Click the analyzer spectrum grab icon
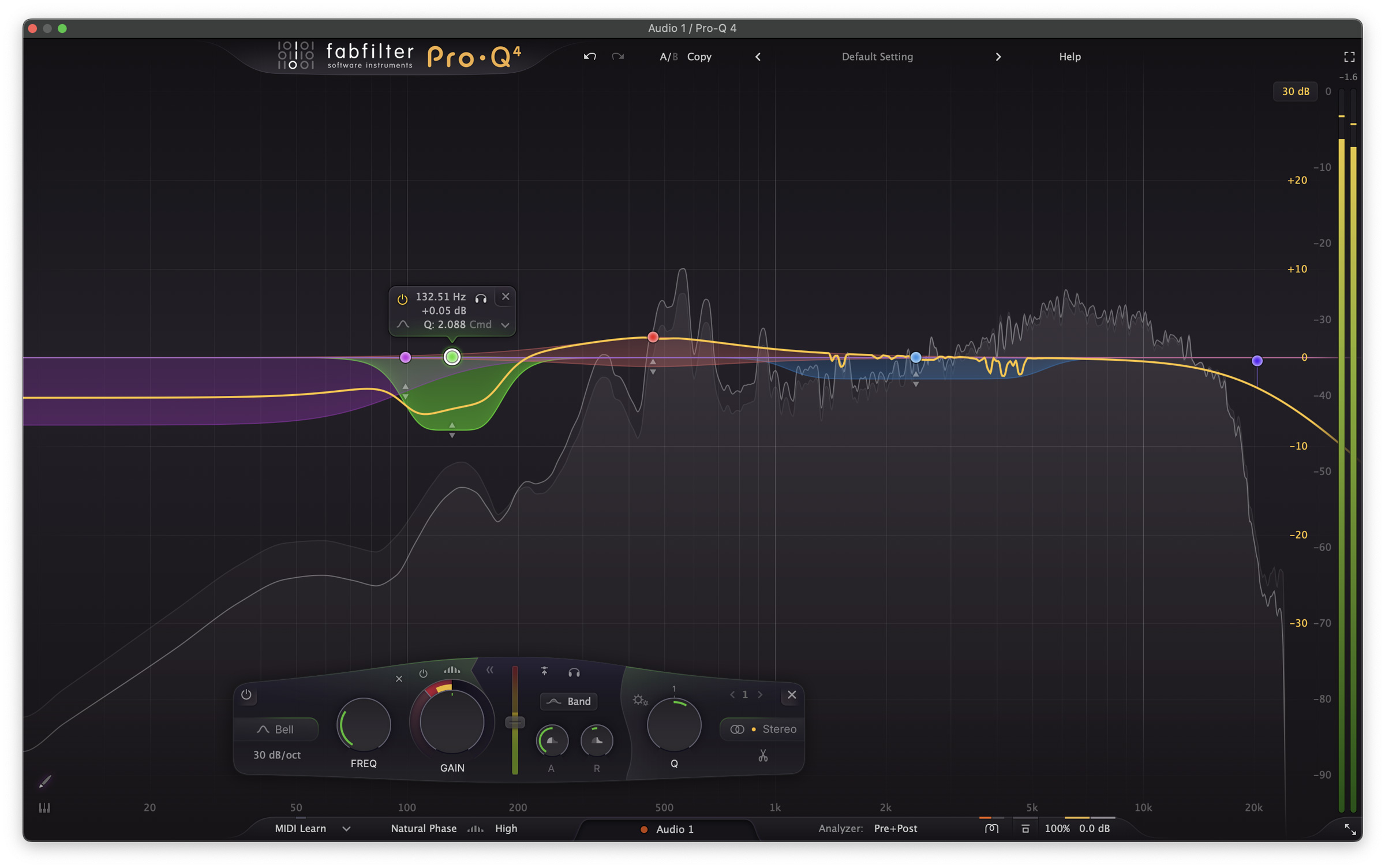 point(991,829)
